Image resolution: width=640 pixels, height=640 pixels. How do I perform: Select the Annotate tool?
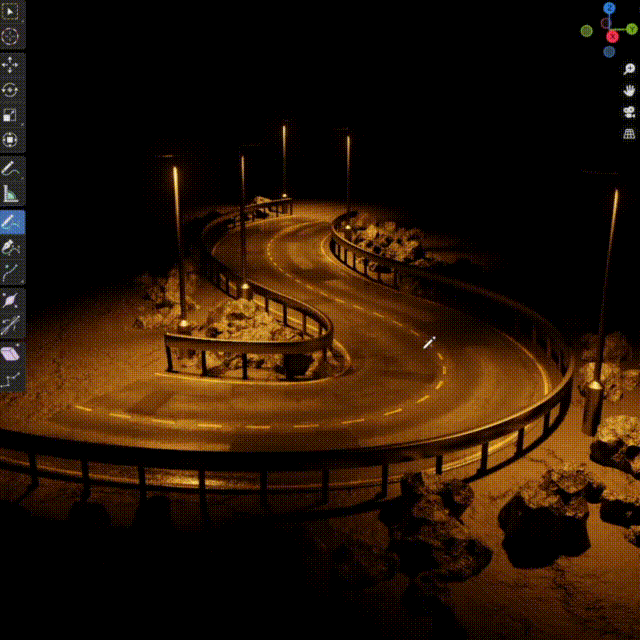pos(11,169)
